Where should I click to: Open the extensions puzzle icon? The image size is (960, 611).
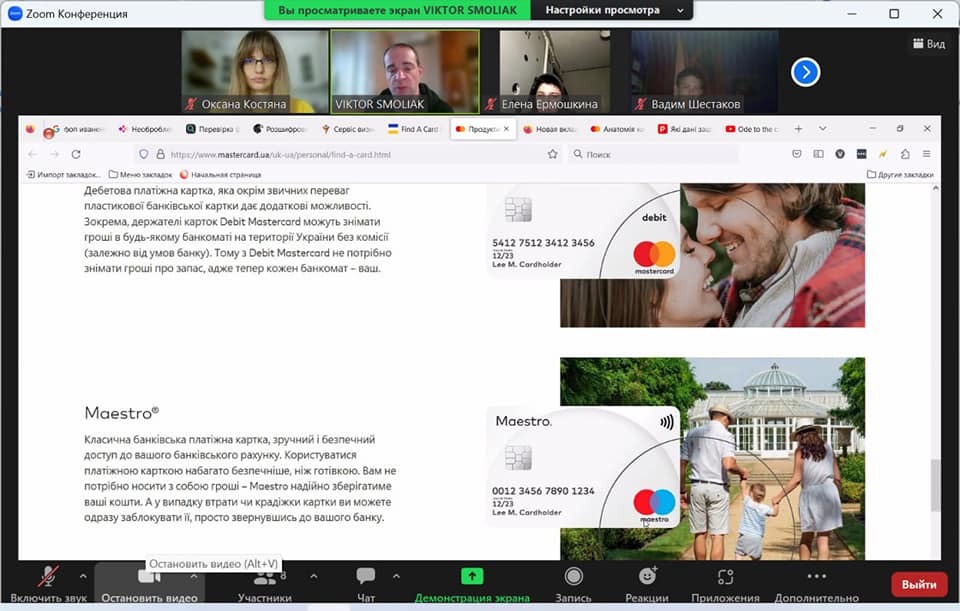pos(905,154)
